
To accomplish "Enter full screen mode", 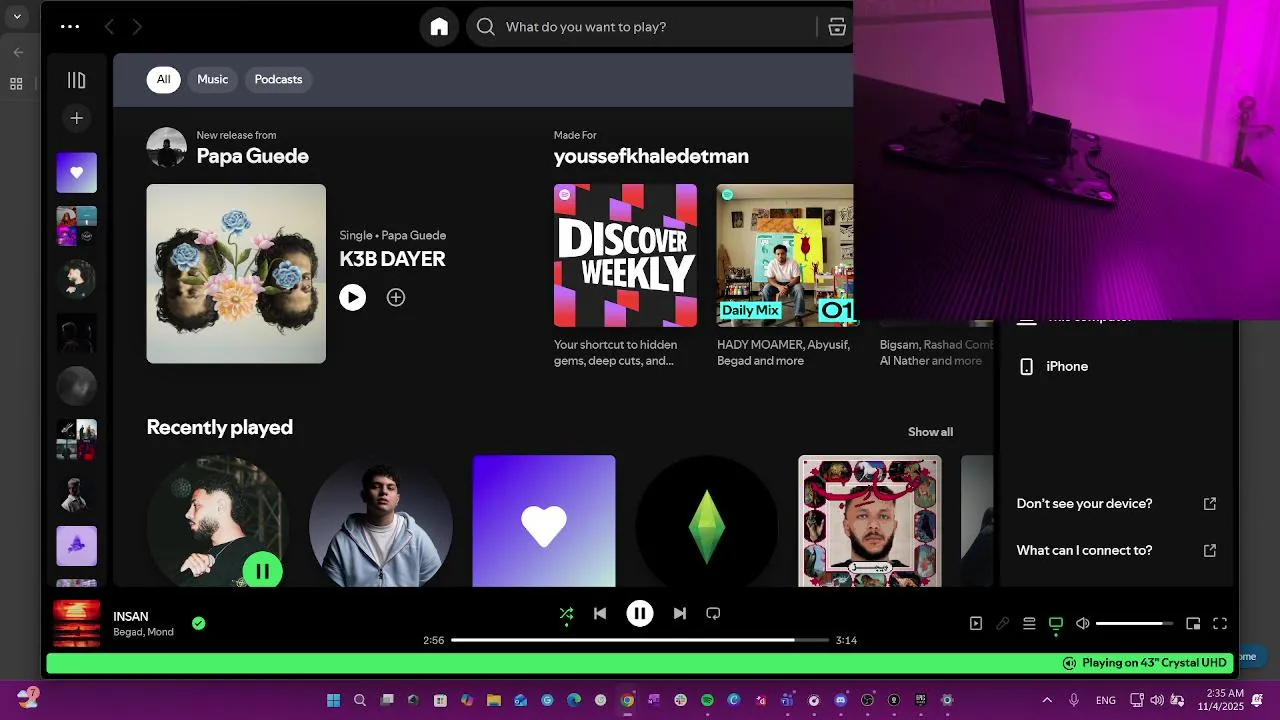I will coord(1220,623).
